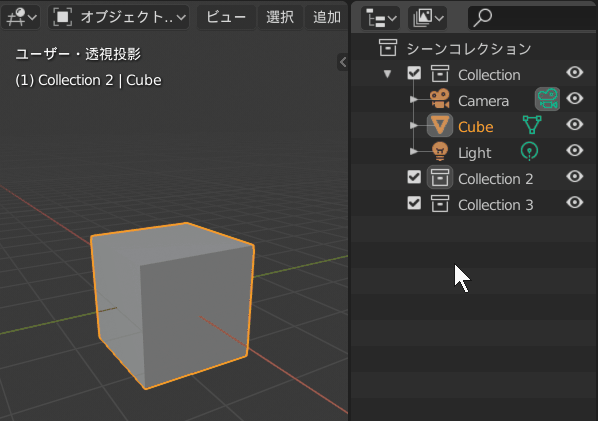Viewport: 598px width, 421px height.
Task: Click the Scene Collection icon
Action: pyautogui.click(x=387, y=48)
